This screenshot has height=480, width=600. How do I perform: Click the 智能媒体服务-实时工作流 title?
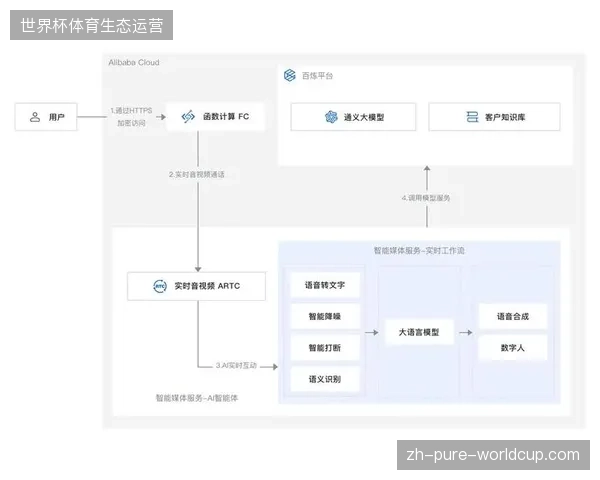coord(419,251)
